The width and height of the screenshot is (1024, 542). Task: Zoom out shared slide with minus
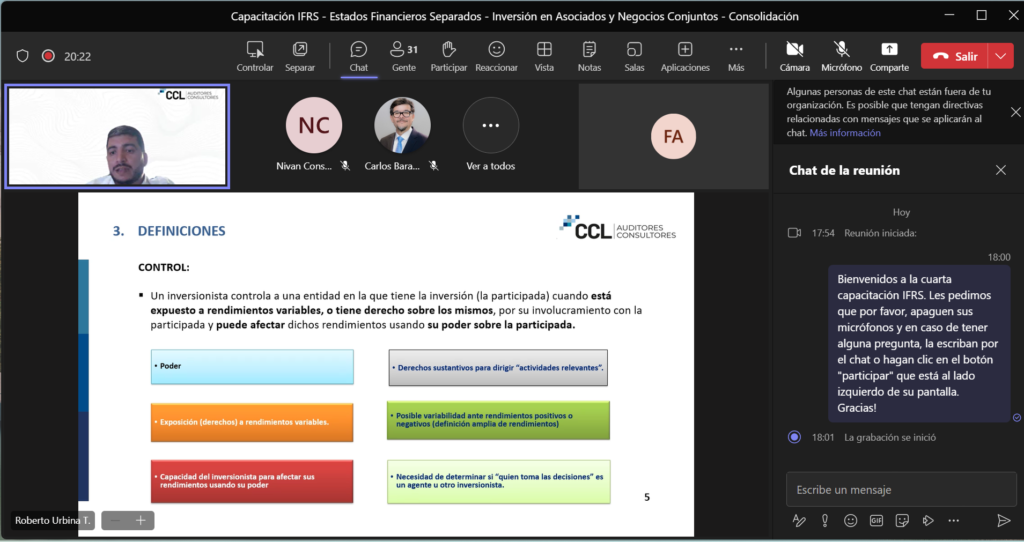point(115,520)
